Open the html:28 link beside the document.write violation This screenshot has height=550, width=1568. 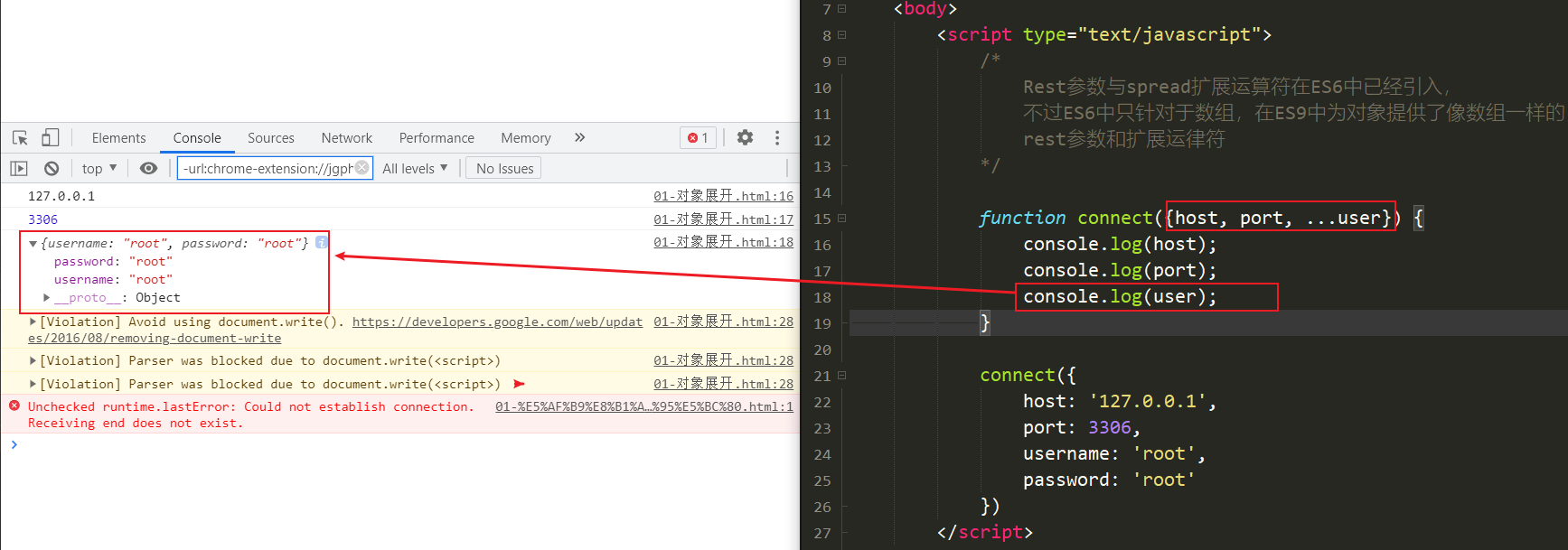point(723,322)
